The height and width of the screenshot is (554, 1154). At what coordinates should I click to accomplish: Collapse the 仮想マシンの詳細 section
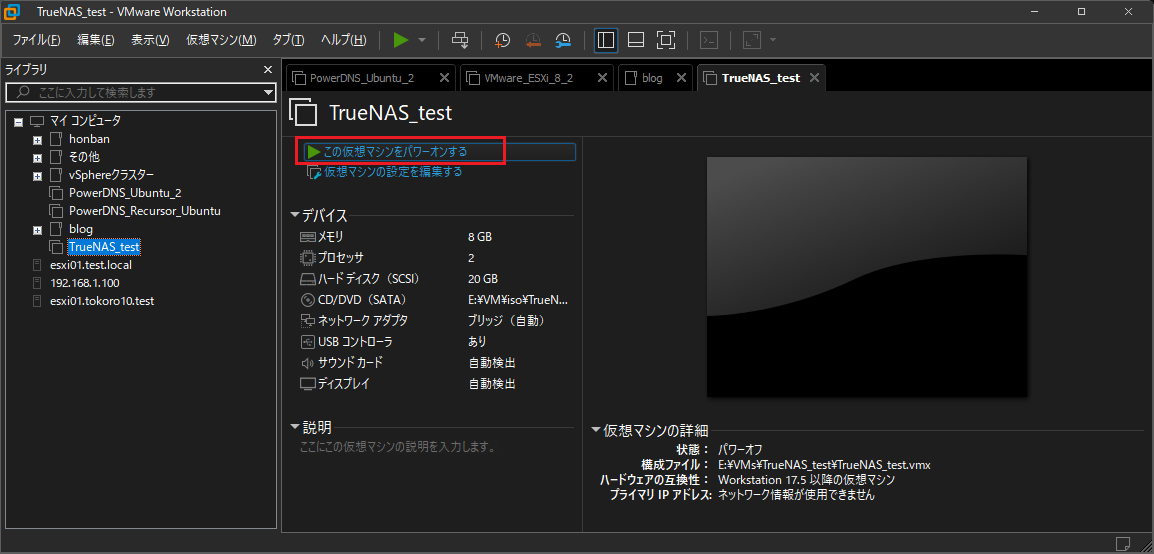tap(596, 430)
